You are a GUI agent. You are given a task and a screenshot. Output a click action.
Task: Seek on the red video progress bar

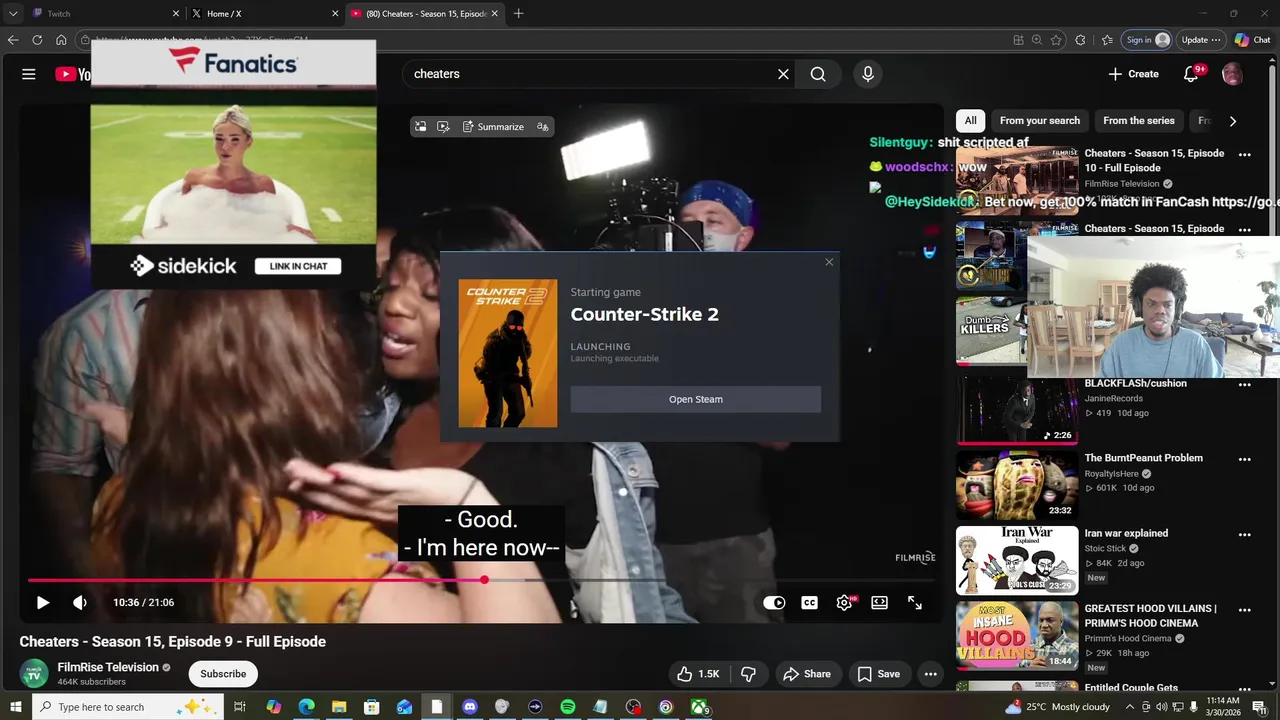click(x=482, y=580)
